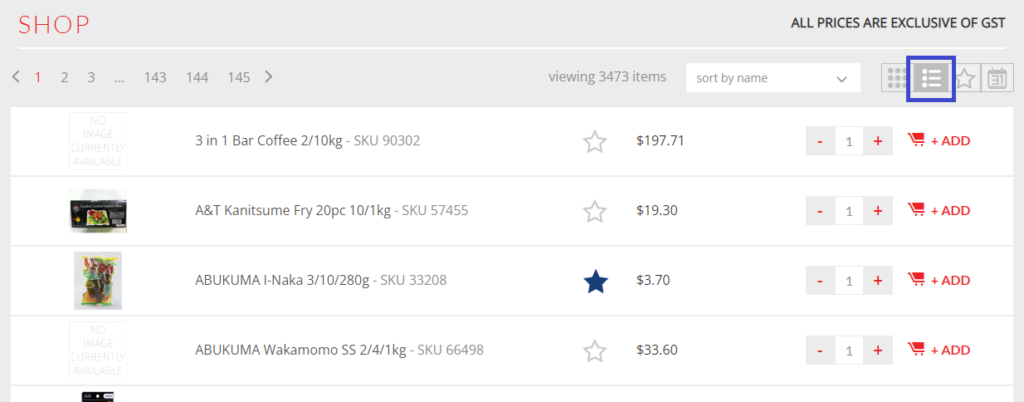
Task: Open the sort by name dropdown
Action: click(773, 78)
